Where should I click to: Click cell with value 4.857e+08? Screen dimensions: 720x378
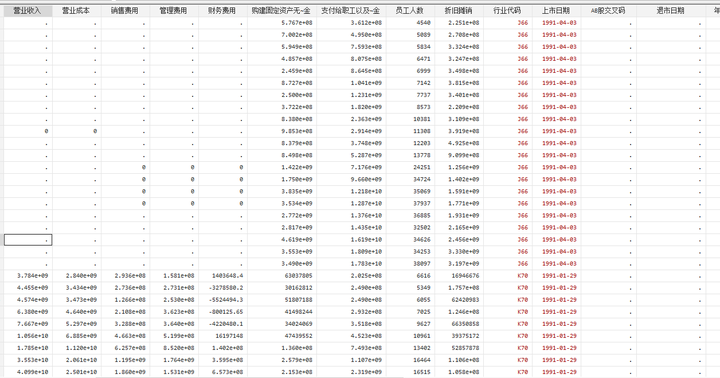pyautogui.click(x=281, y=59)
